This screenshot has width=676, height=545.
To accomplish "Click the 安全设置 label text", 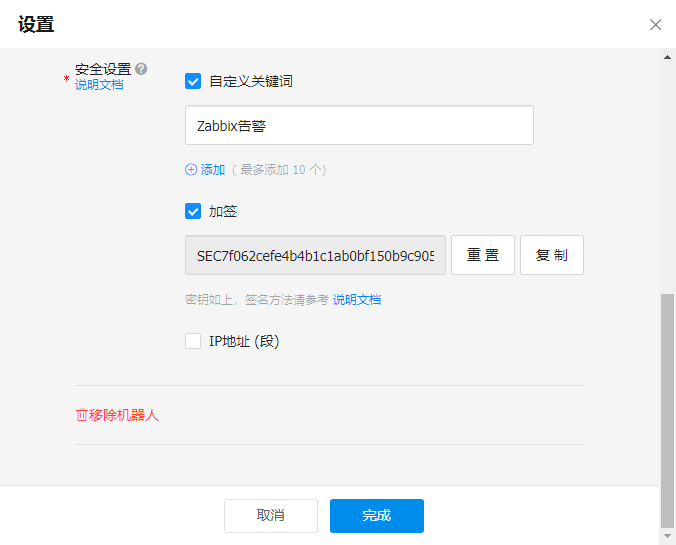I will coord(103,69).
